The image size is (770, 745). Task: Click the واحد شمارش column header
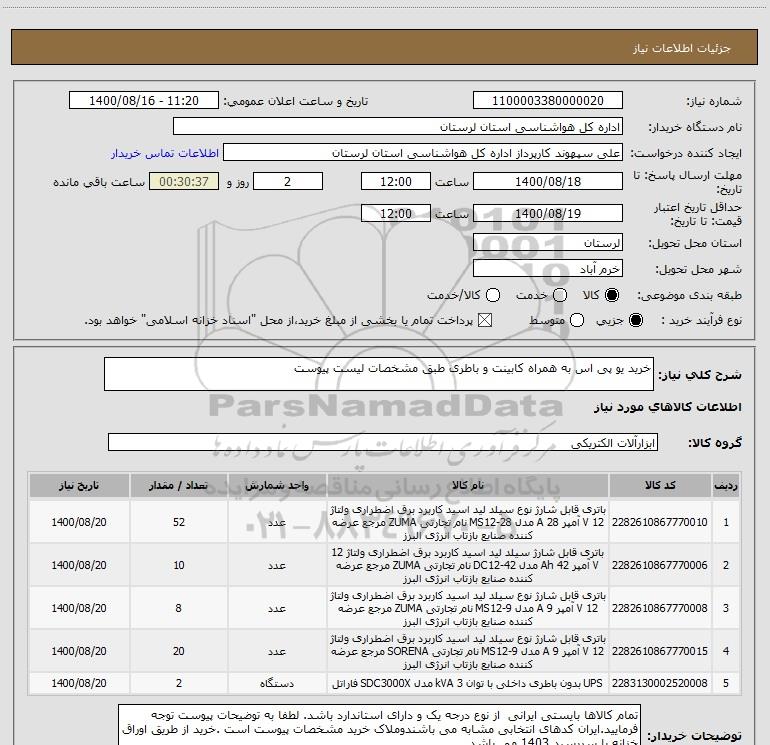277,486
